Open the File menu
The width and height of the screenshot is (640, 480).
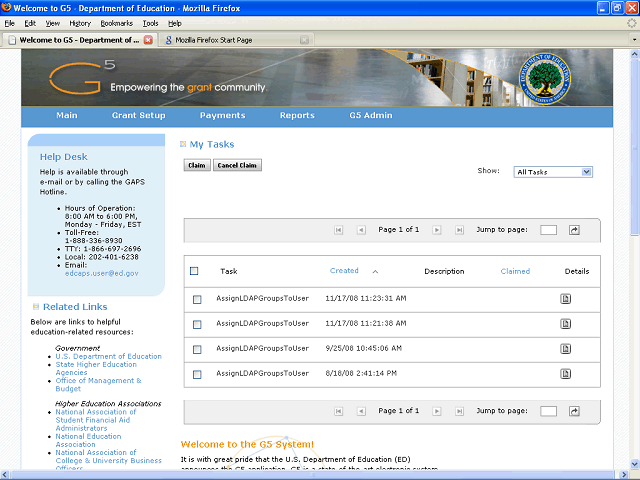(x=9, y=23)
